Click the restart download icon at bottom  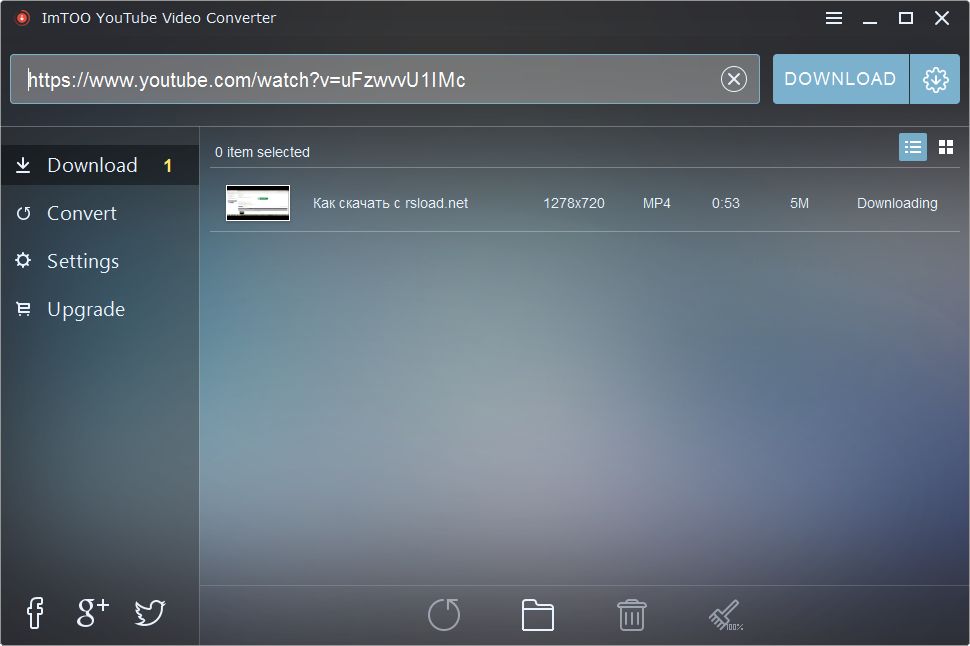click(x=443, y=614)
